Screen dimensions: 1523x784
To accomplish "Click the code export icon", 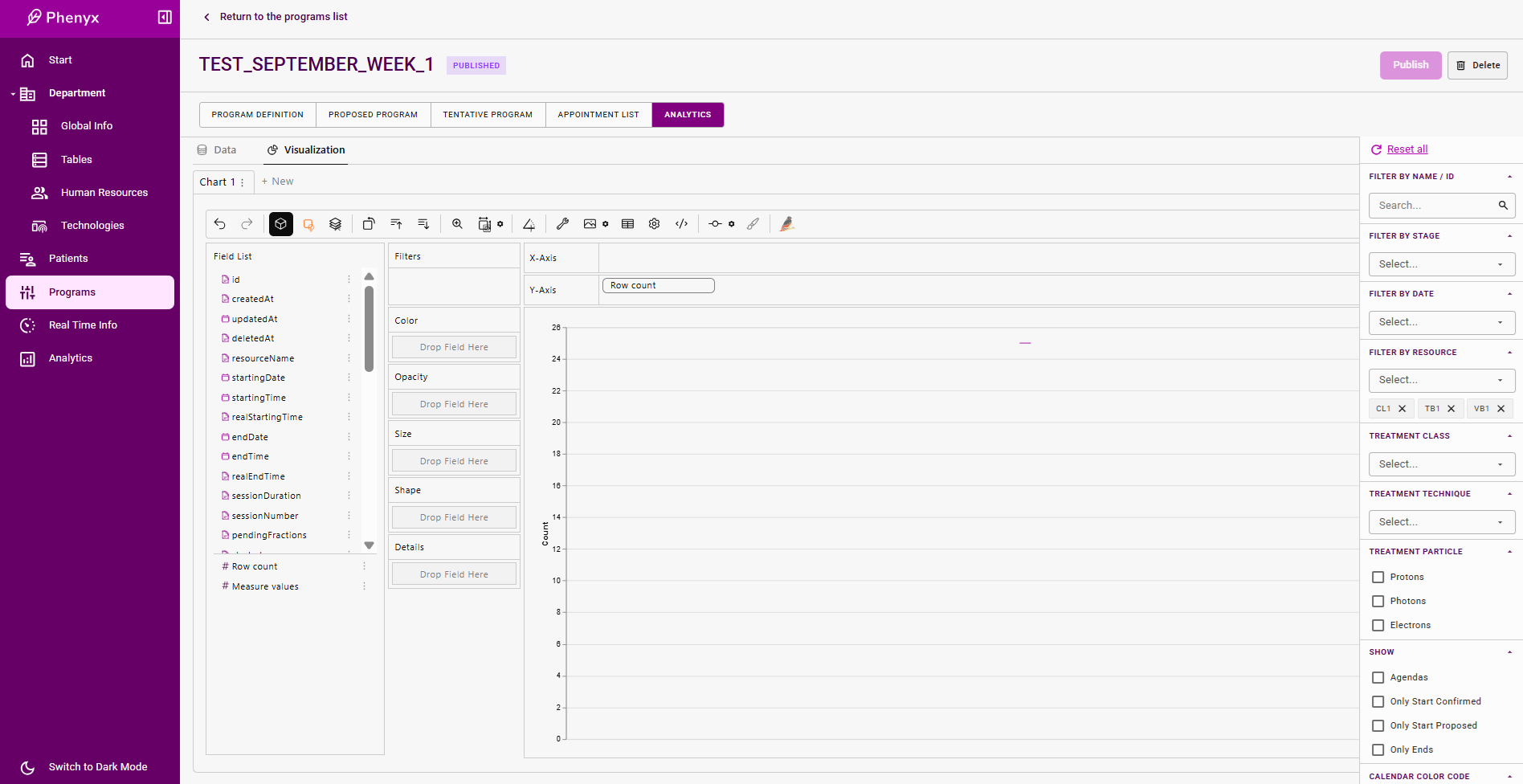I will [x=681, y=224].
